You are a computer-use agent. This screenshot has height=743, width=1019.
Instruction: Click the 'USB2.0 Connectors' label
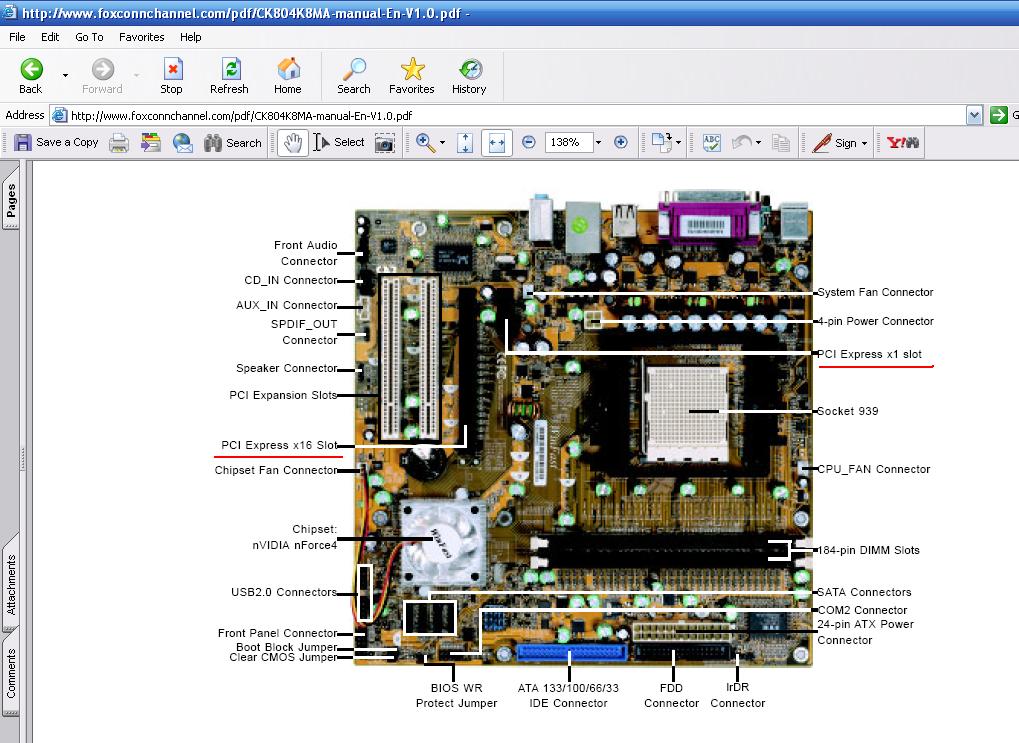point(284,592)
